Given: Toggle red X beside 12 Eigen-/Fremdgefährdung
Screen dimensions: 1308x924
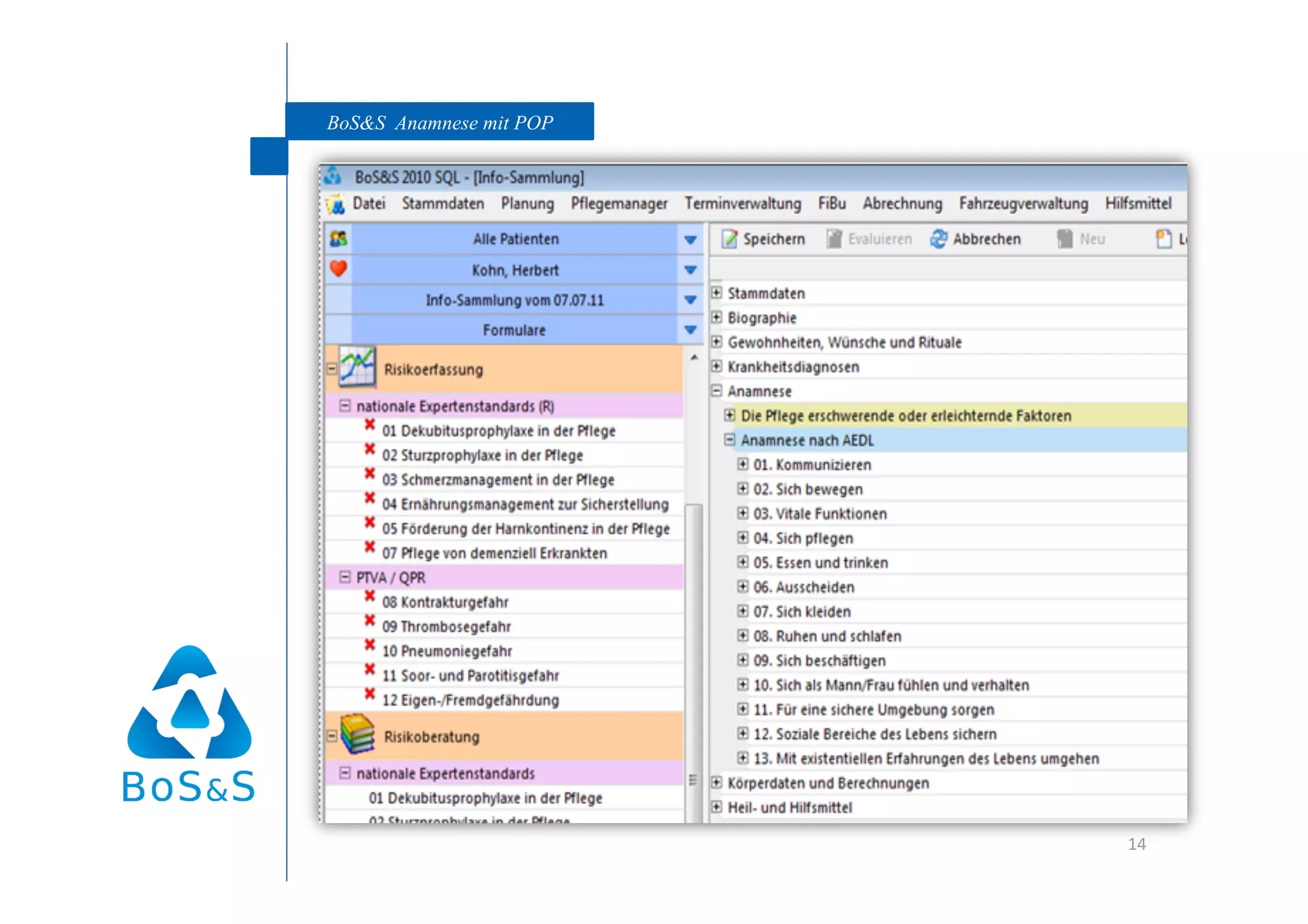Looking at the screenshot, I should coord(369,694).
